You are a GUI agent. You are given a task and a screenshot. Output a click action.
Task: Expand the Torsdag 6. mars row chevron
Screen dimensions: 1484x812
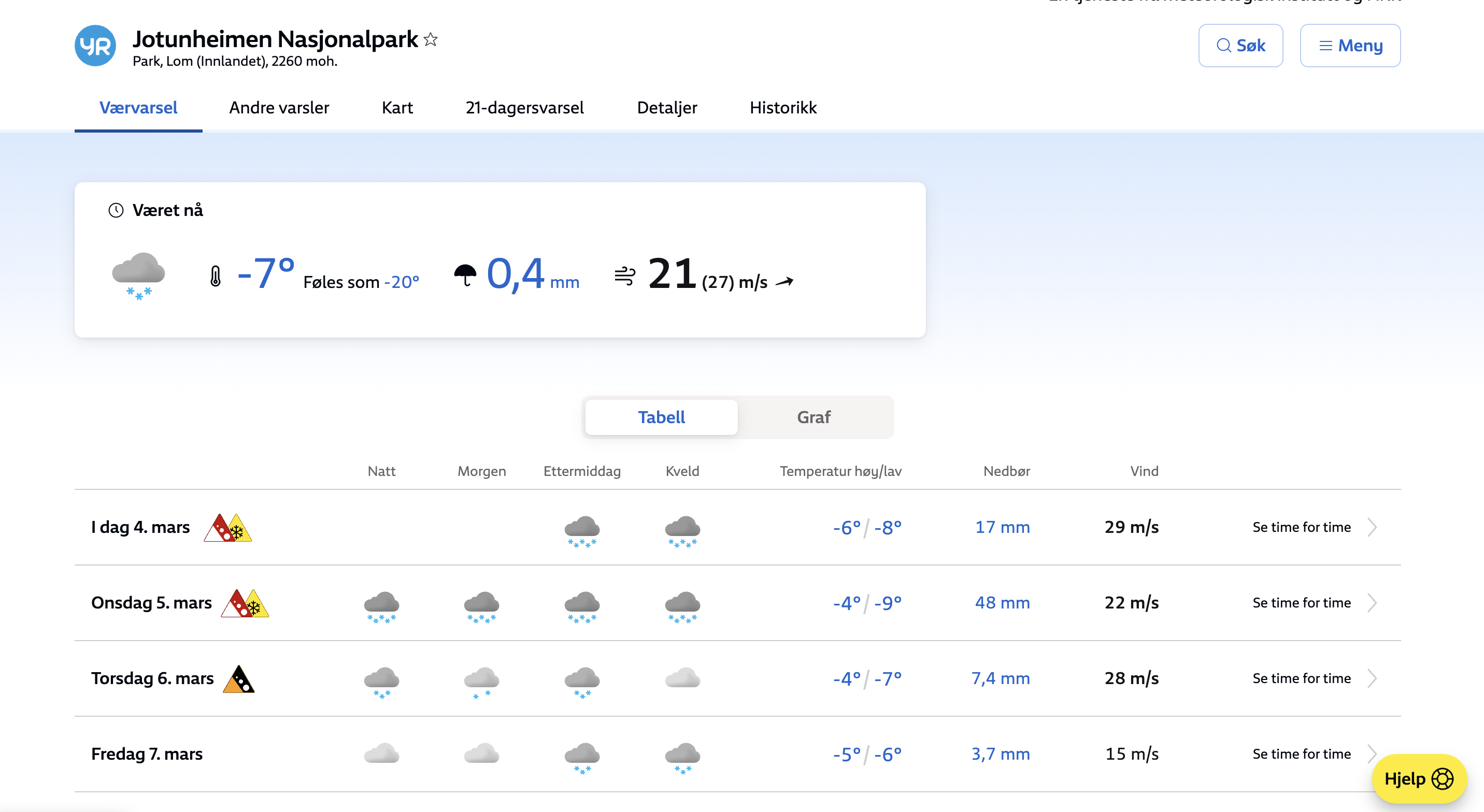[x=1372, y=678]
